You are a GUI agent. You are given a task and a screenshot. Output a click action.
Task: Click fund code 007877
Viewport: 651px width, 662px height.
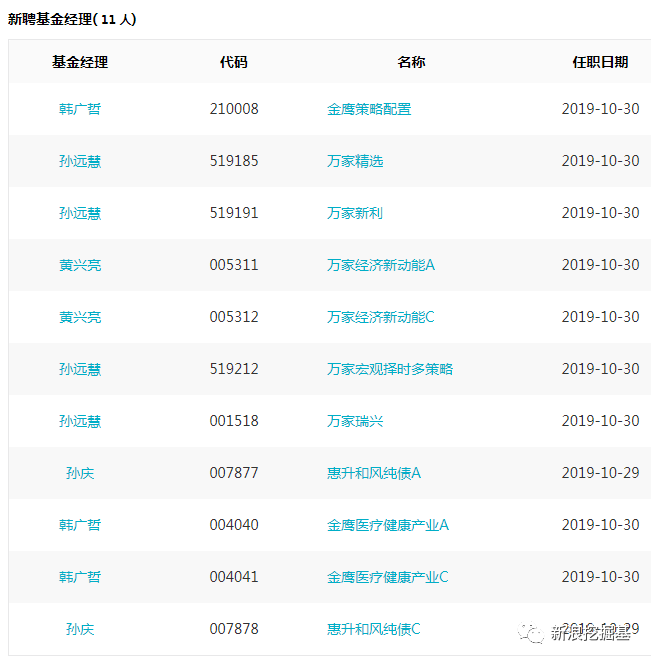(234, 473)
